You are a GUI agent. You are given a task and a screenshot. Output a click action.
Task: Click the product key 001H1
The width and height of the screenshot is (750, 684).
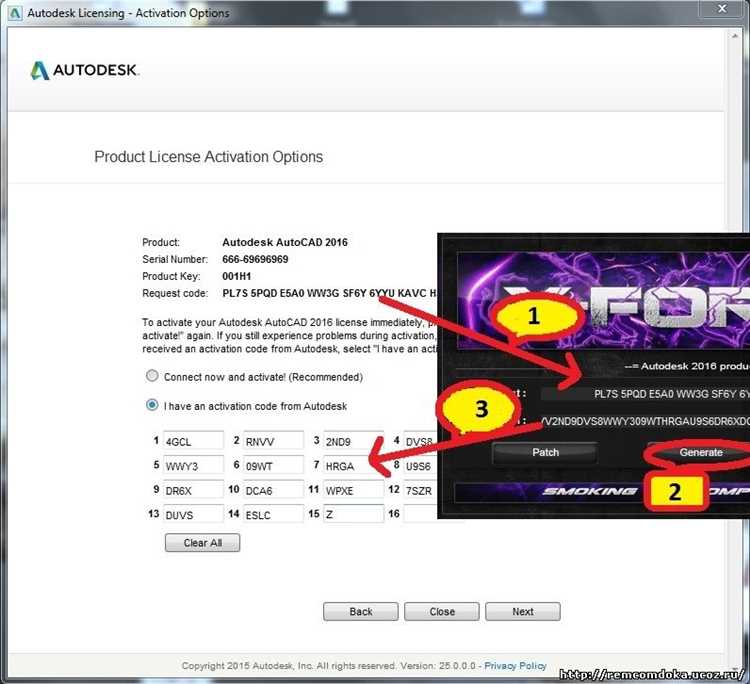(x=236, y=276)
